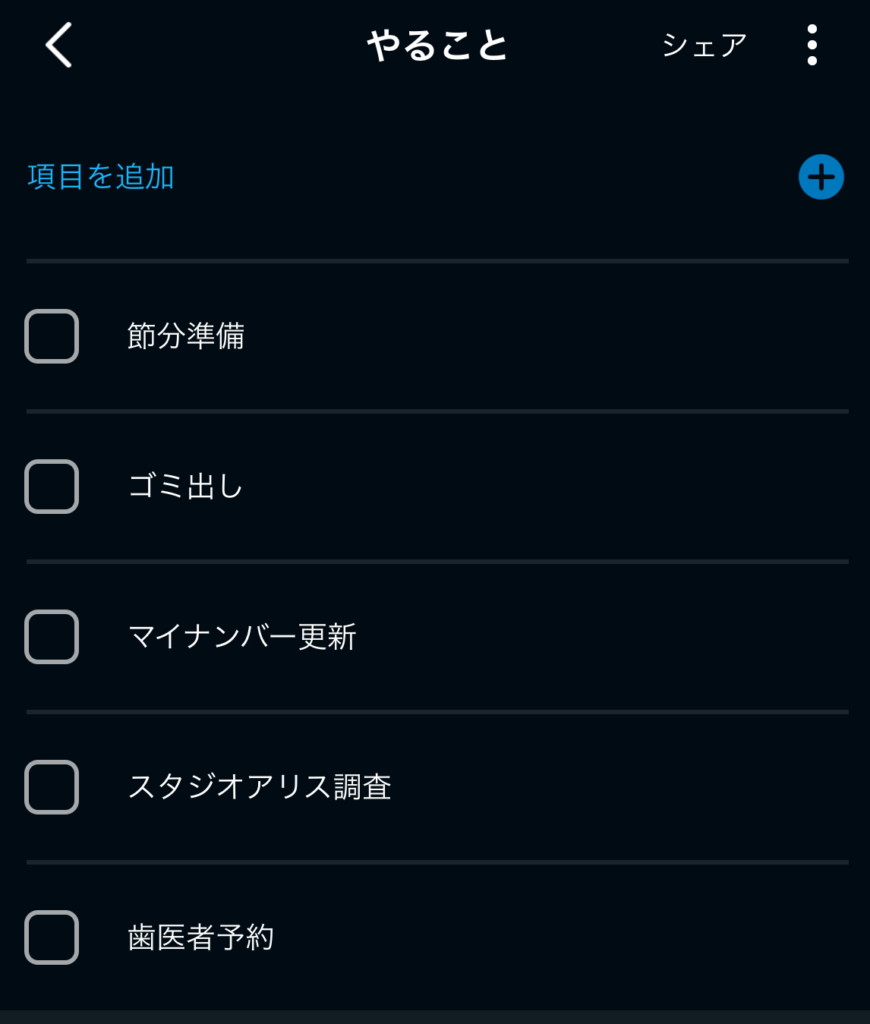Open the マイナンバー更新 item text
Screen dimensions: 870x1024
pos(242,637)
